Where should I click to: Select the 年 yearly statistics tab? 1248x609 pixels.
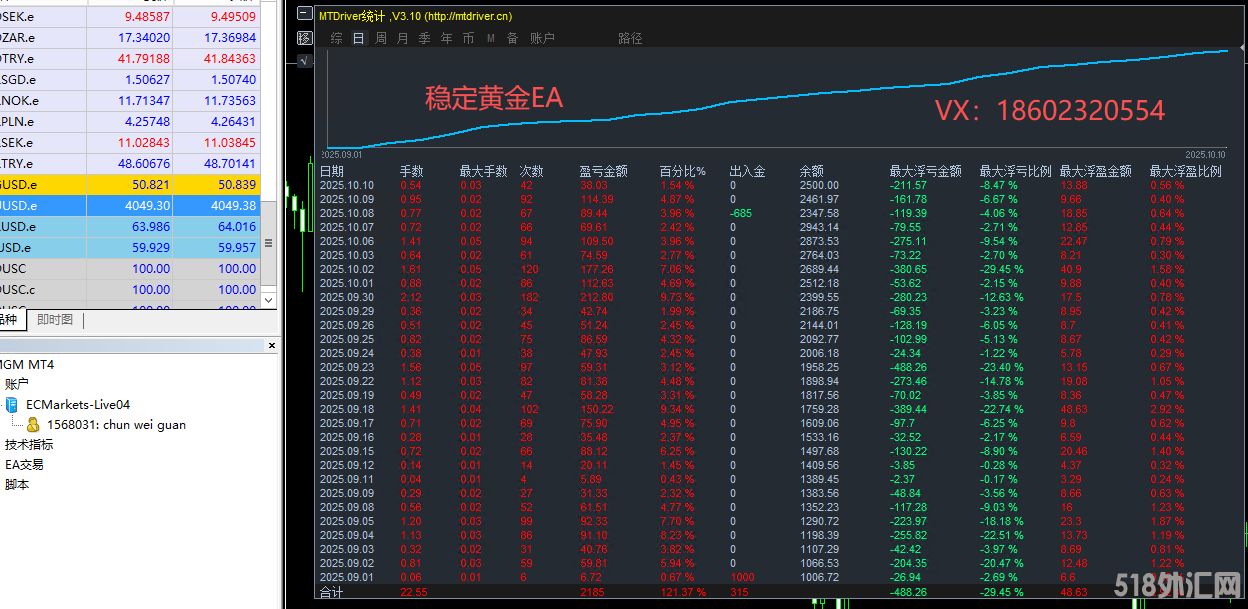tap(447, 38)
